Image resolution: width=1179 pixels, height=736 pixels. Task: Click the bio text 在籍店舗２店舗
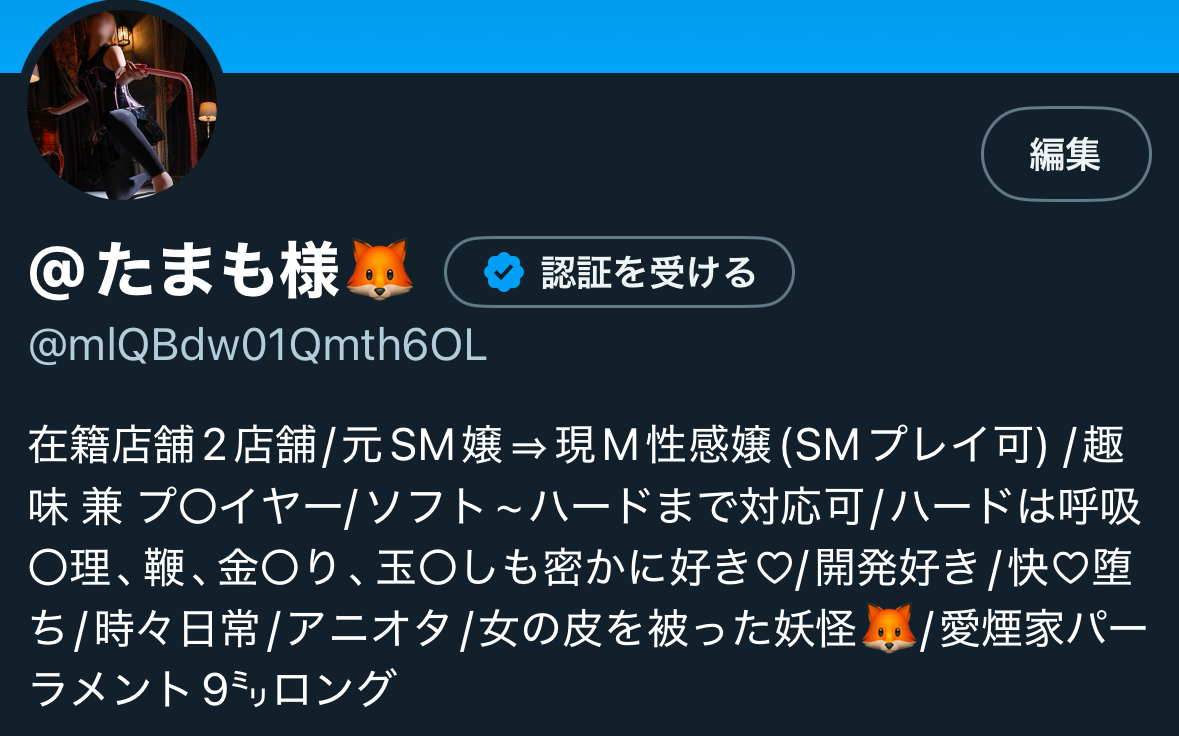tap(172, 445)
